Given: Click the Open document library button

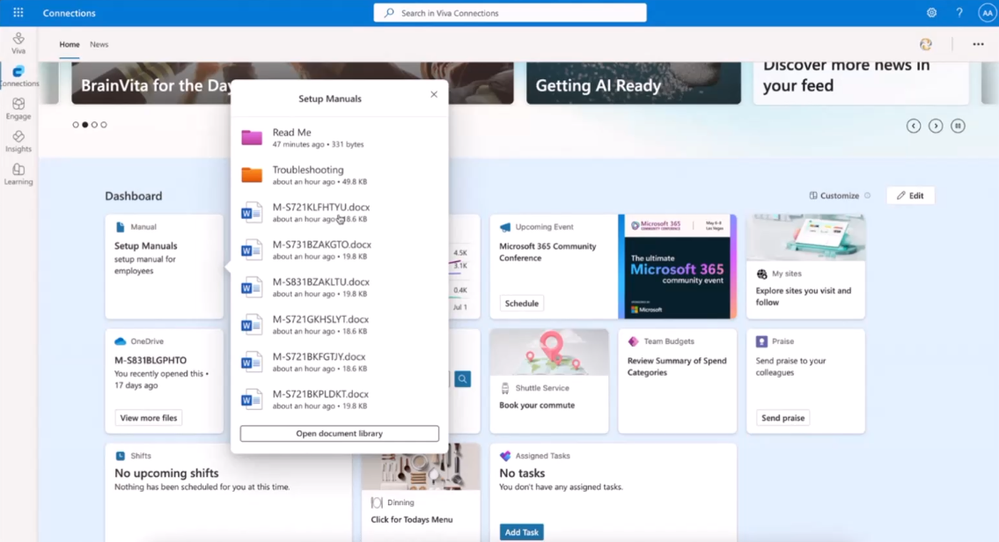Looking at the screenshot, I should coord(339,433).
